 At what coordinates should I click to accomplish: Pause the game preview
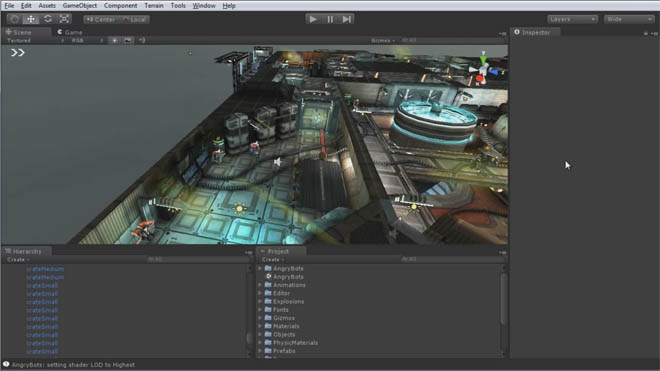330,19
